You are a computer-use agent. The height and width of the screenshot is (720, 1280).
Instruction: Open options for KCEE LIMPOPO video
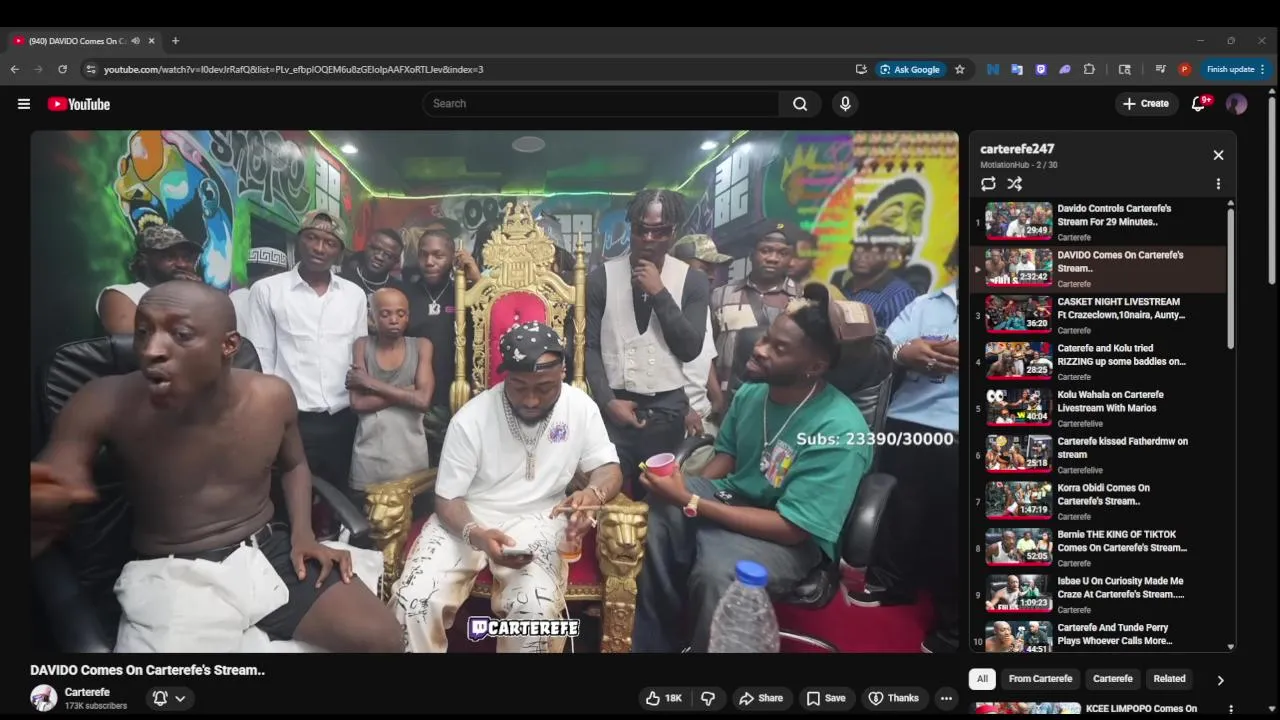click(x=1230, y=709)
